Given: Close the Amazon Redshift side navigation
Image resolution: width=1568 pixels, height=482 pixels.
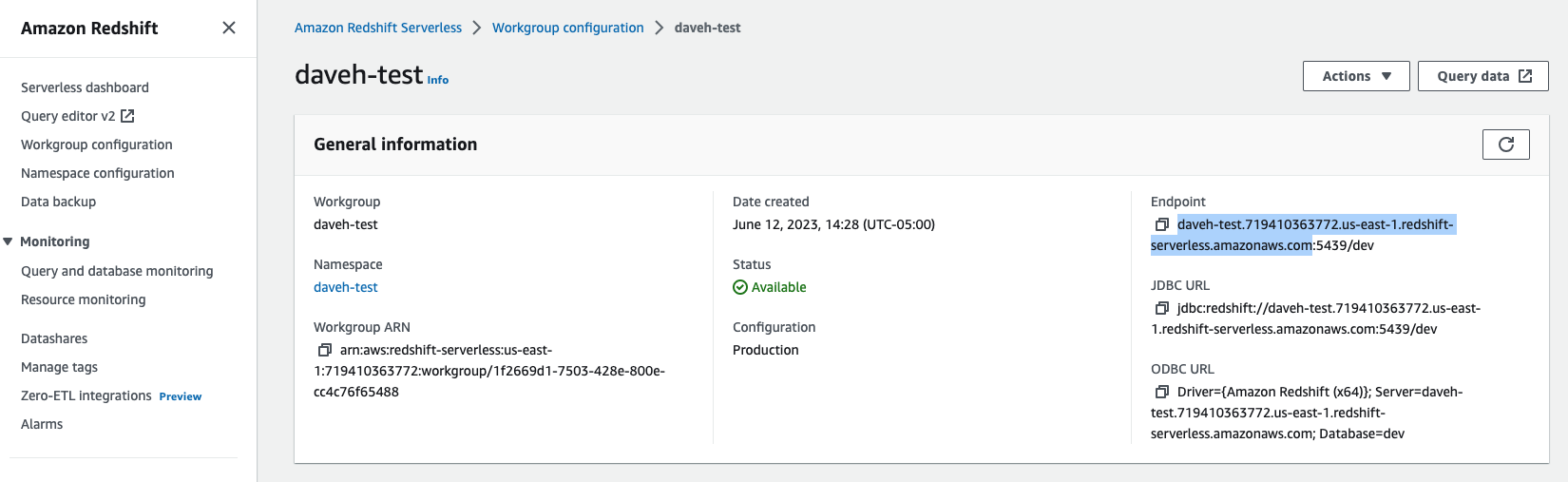Looking at the screenshot, I should [229, 28].
